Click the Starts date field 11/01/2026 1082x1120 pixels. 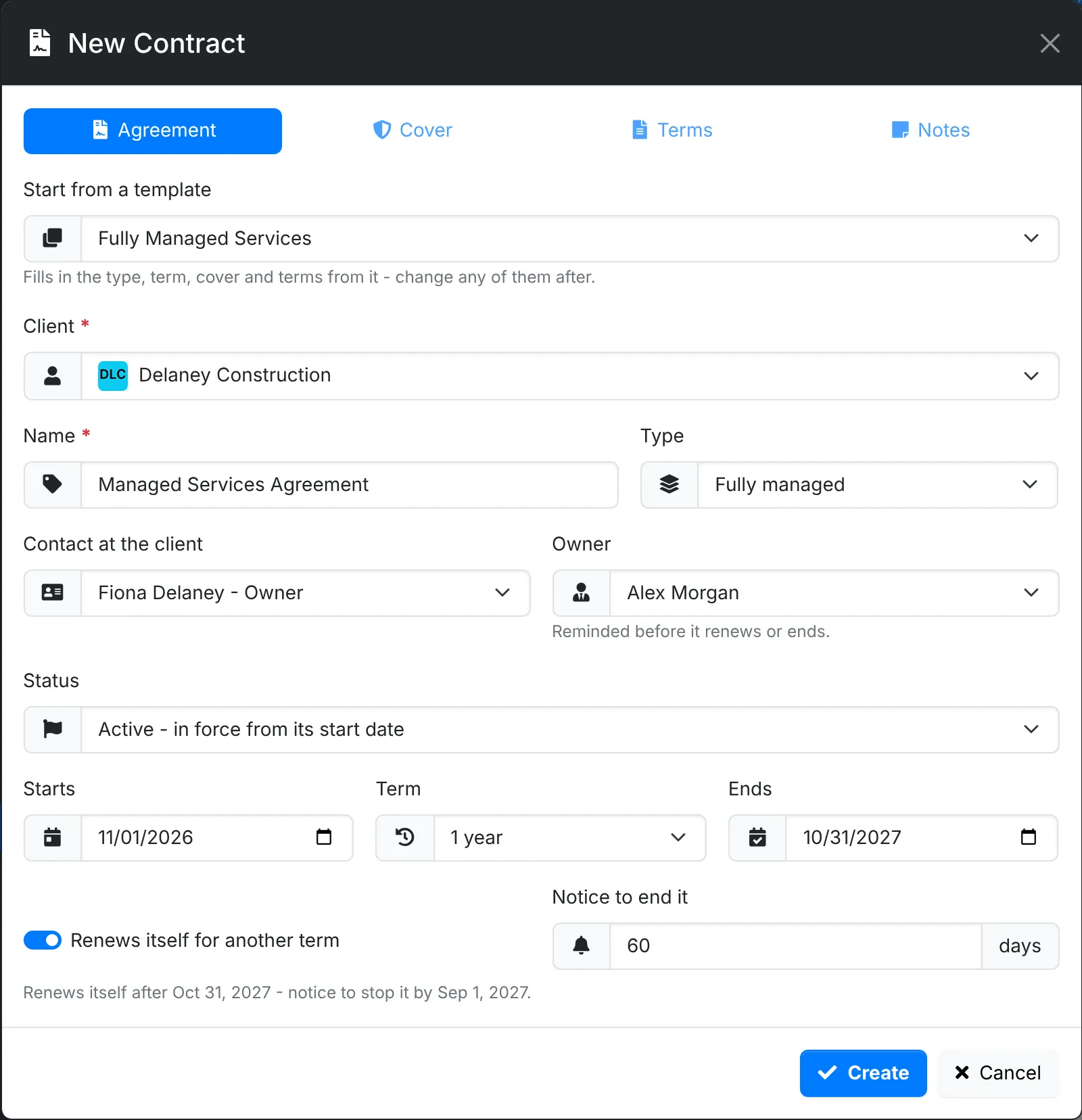coord(217,837)
